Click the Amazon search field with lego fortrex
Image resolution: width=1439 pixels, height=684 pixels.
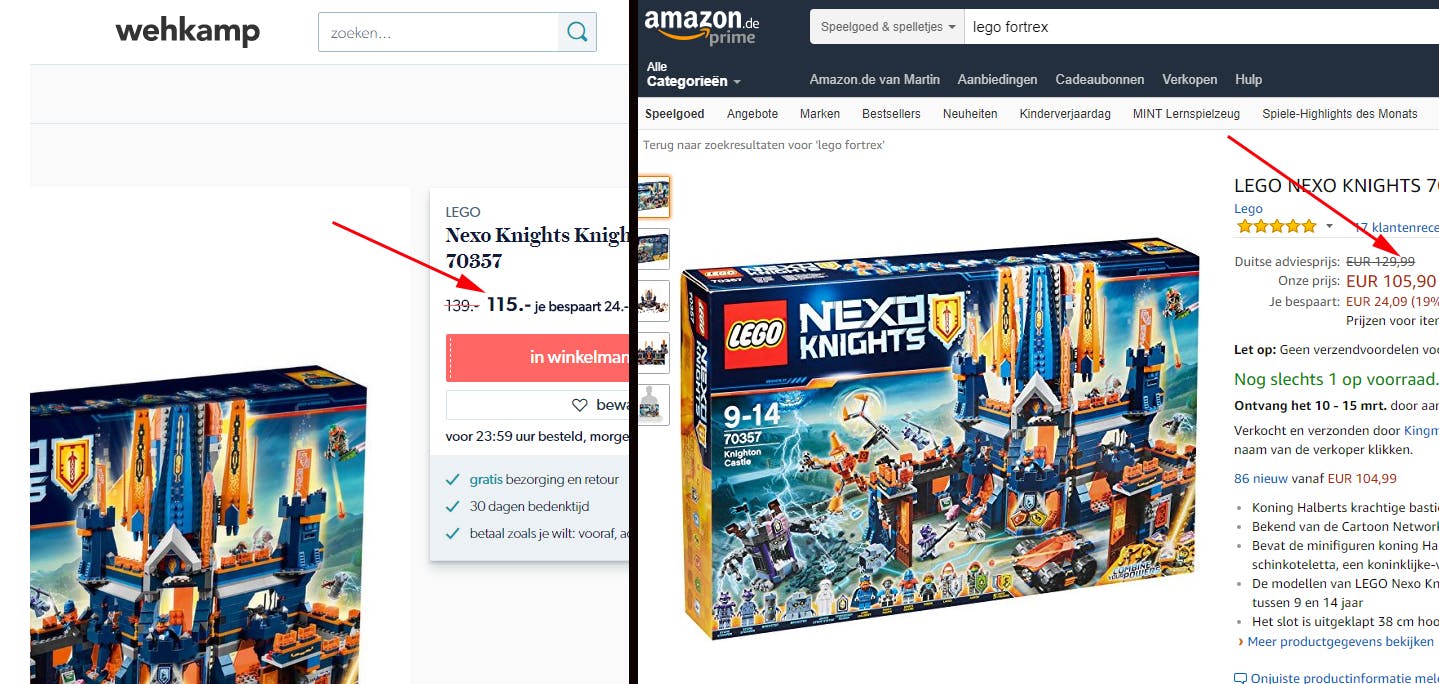(1201, 27)
